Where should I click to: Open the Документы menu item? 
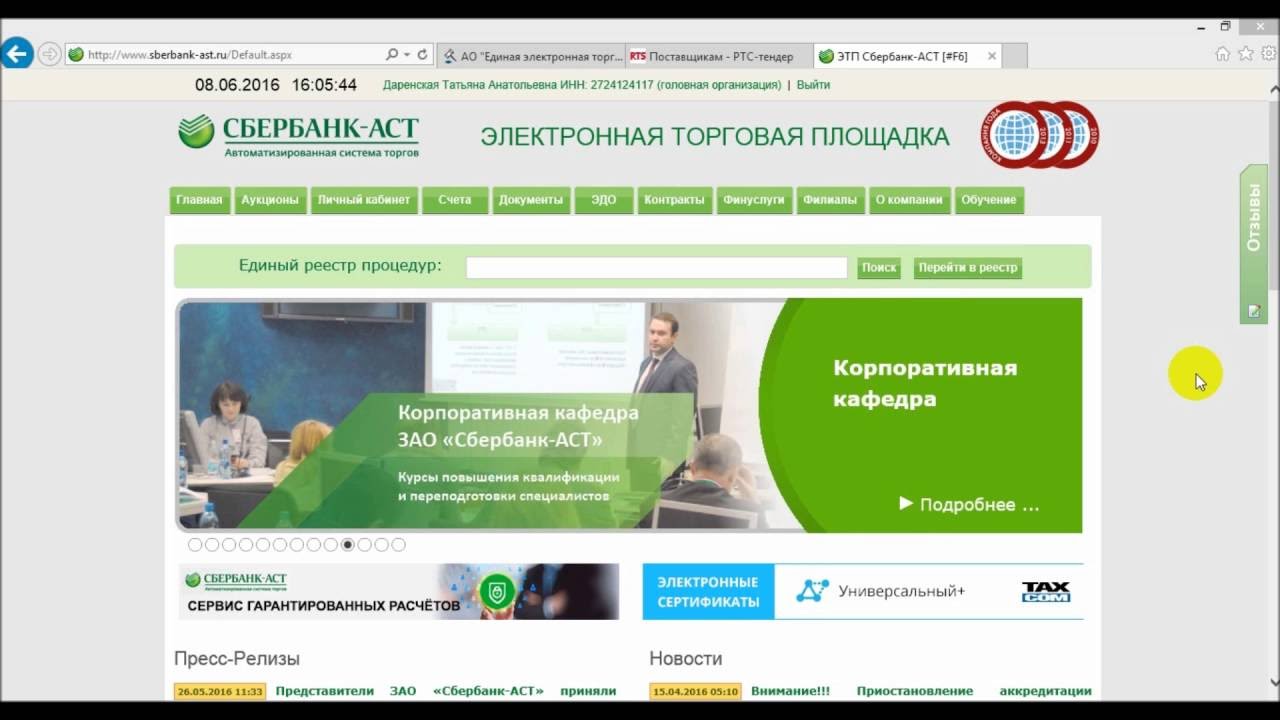[x=531, y=200]
